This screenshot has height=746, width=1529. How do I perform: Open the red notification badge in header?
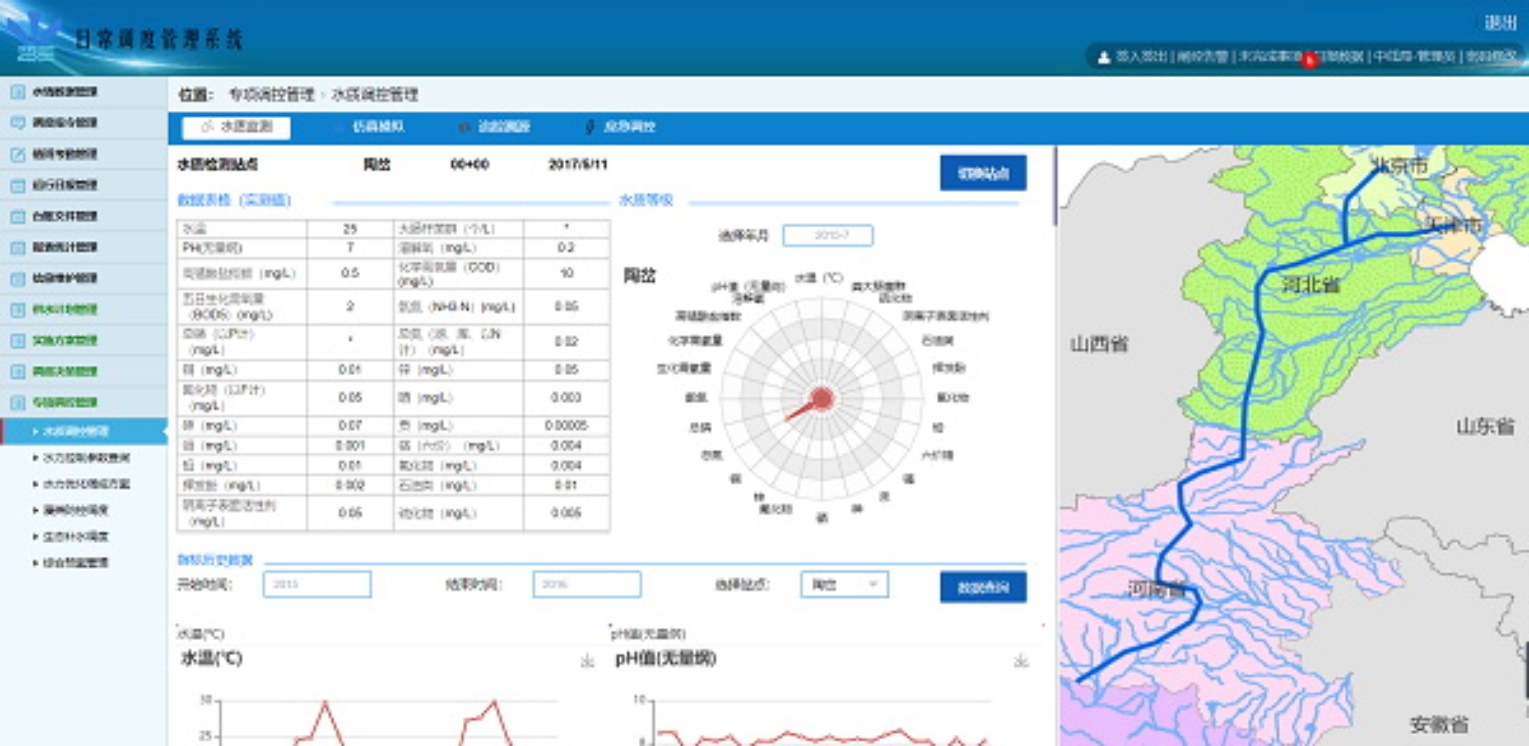click(1309, 60)
